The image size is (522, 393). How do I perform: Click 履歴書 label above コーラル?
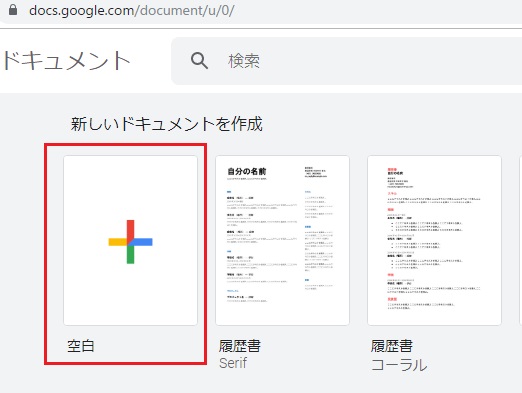(x=392, y=346)
